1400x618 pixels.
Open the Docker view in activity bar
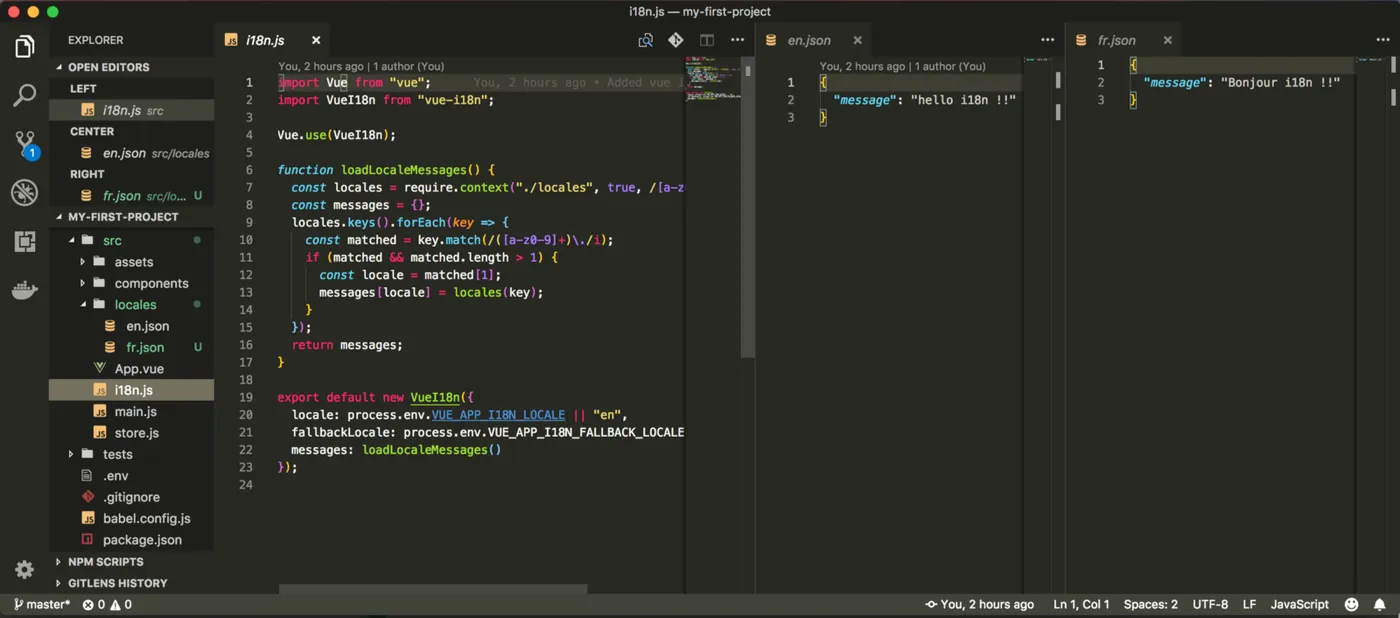(24, 290)
